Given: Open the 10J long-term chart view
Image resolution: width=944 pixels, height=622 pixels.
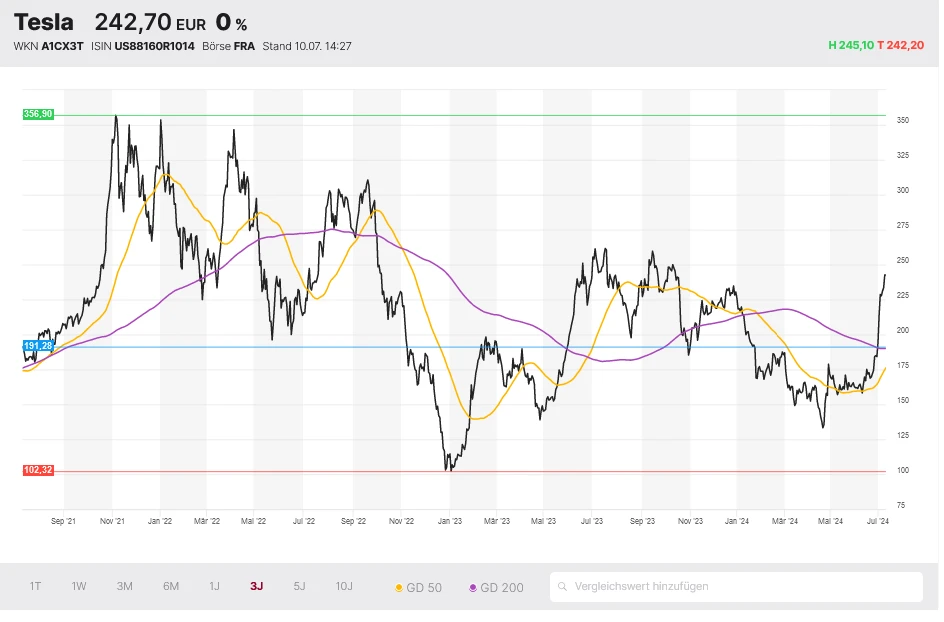Looking at the screenshot, I should (x=344, y=587).
